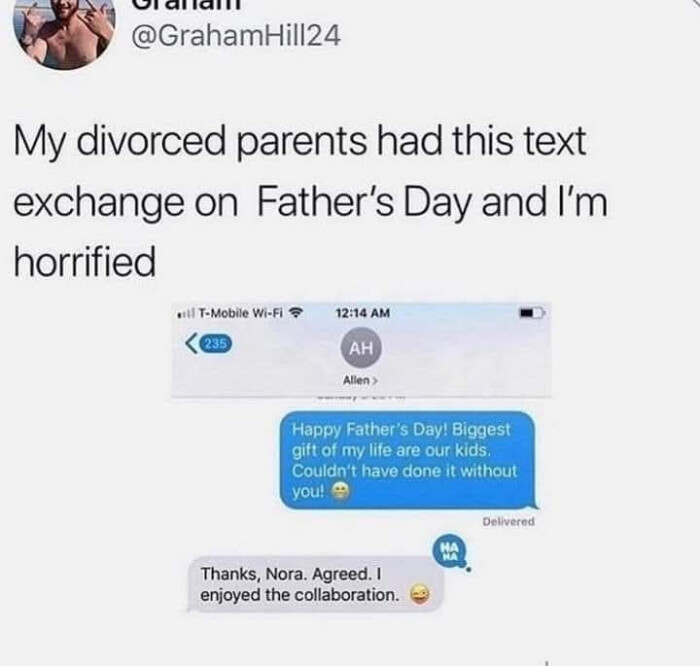Open the profile picture avatar
Screen dimensions: 700x666
(x=65, y=31)
